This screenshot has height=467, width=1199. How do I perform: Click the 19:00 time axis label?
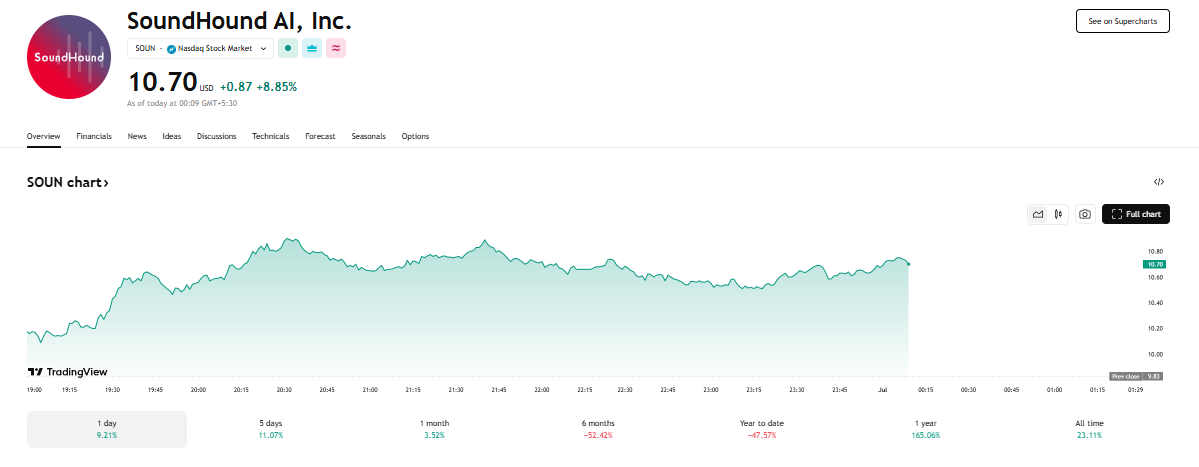[35, 390]
